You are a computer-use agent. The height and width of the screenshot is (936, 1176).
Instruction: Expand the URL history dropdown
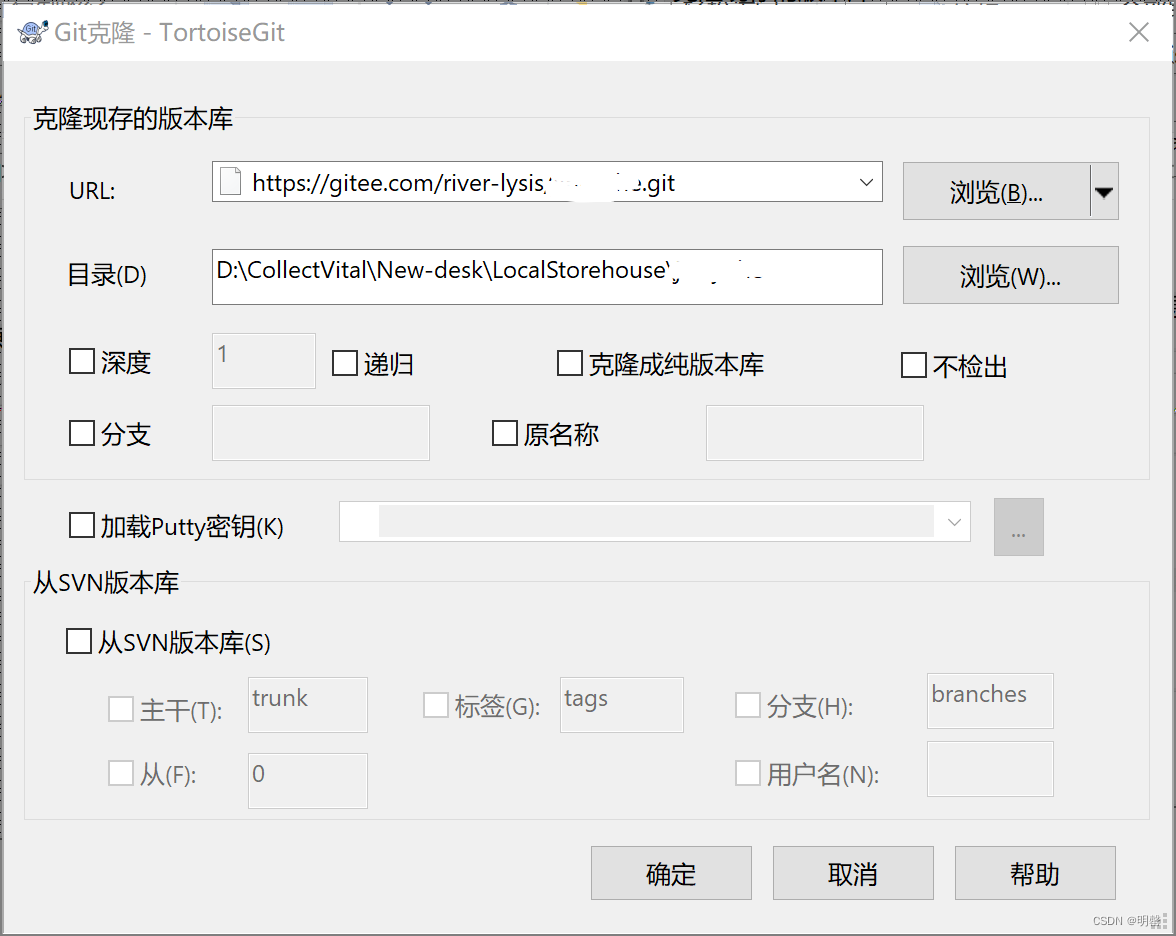[866, 182]
